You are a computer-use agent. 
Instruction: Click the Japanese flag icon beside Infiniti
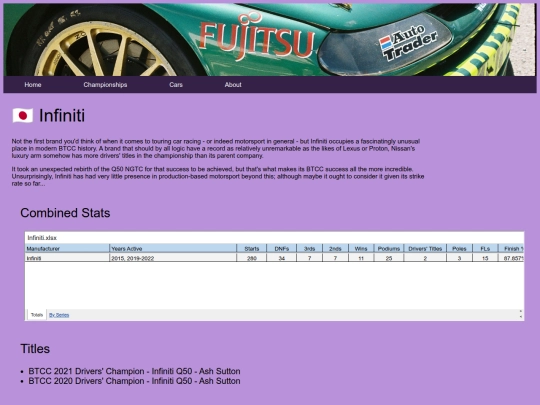click(23, 115)
